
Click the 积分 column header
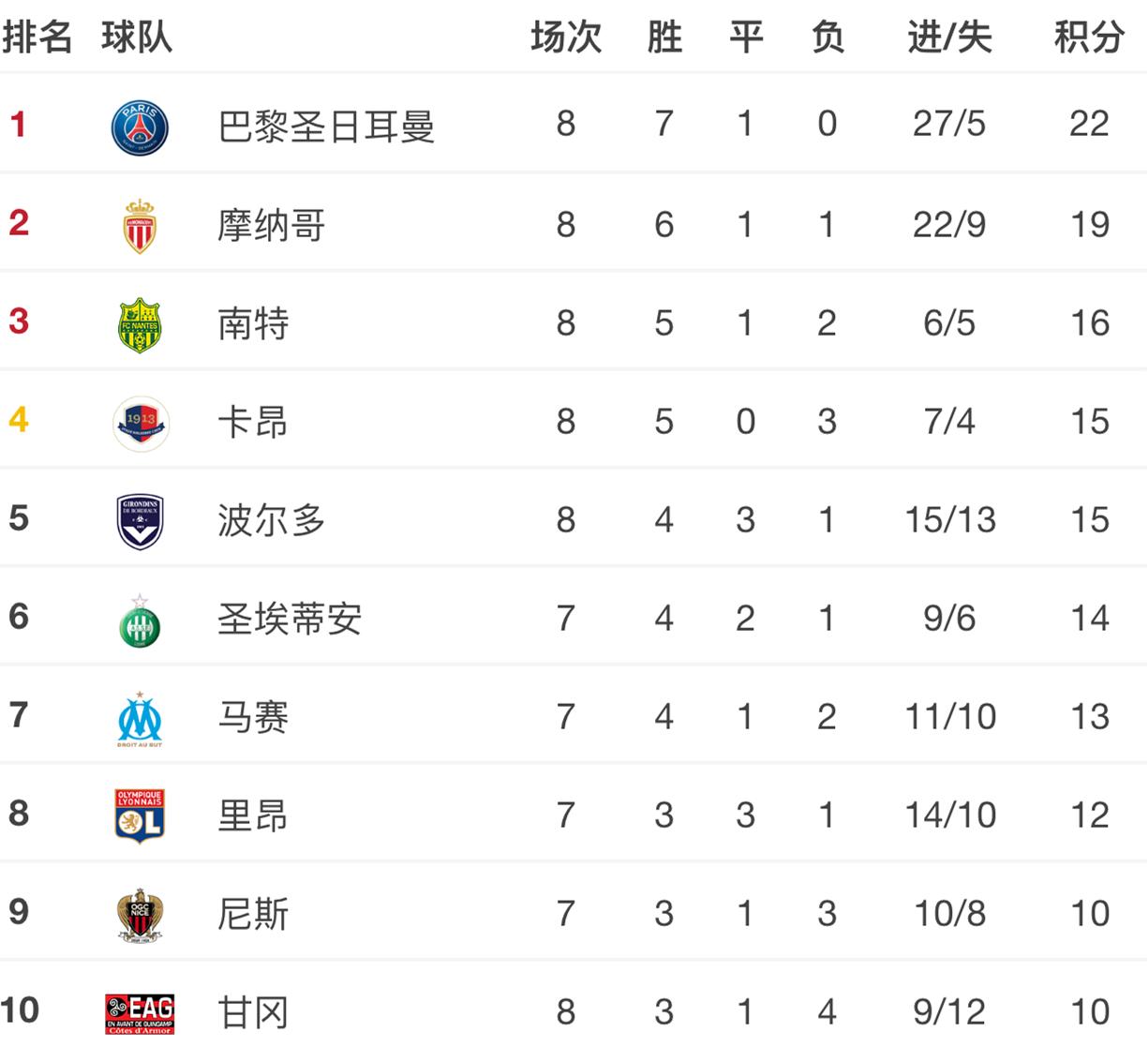coord(1089,37)
